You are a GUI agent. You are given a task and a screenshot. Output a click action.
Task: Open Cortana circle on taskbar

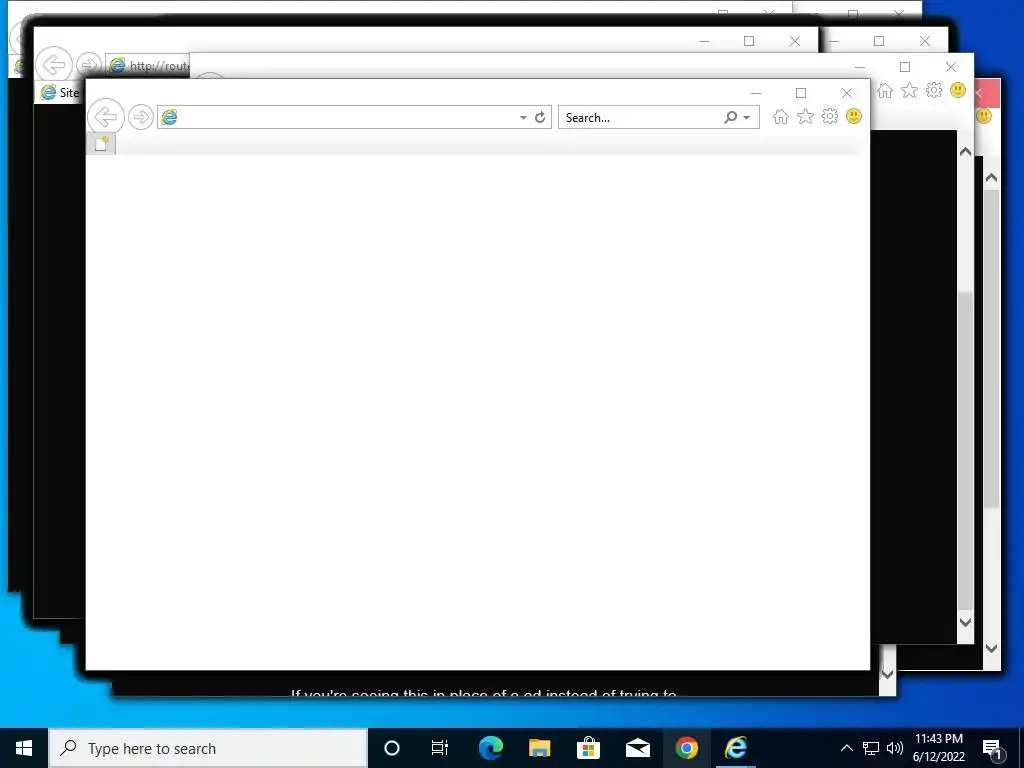(x=392, y=748)
